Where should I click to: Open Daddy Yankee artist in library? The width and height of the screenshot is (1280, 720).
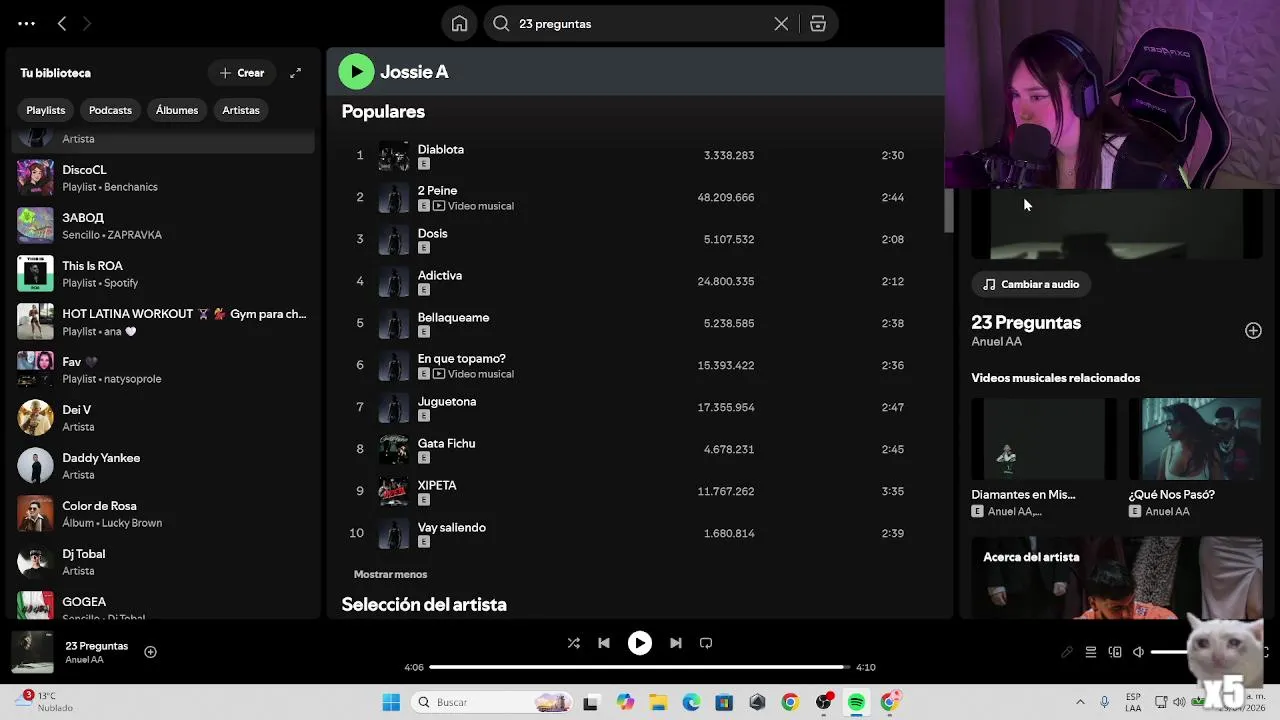click(x=165, y=466)
